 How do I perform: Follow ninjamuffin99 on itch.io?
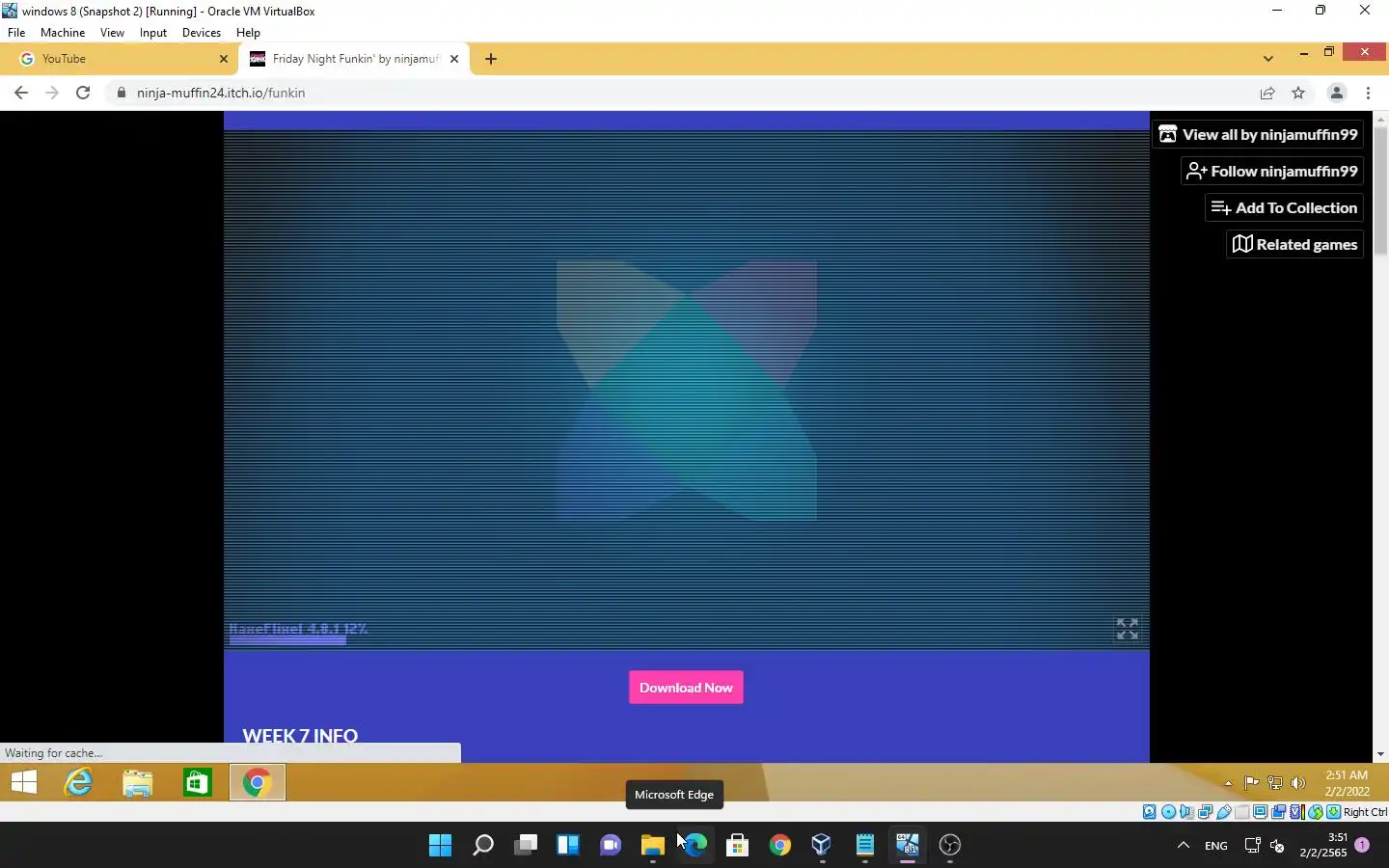coord(1272,171)
